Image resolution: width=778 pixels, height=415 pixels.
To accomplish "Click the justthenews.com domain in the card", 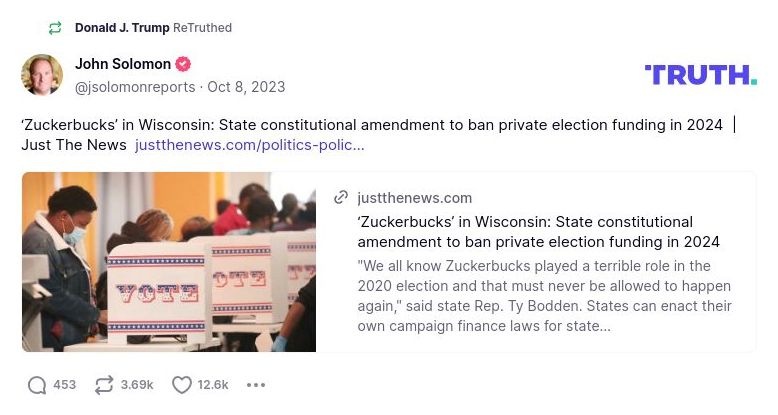I will point(415,198).
